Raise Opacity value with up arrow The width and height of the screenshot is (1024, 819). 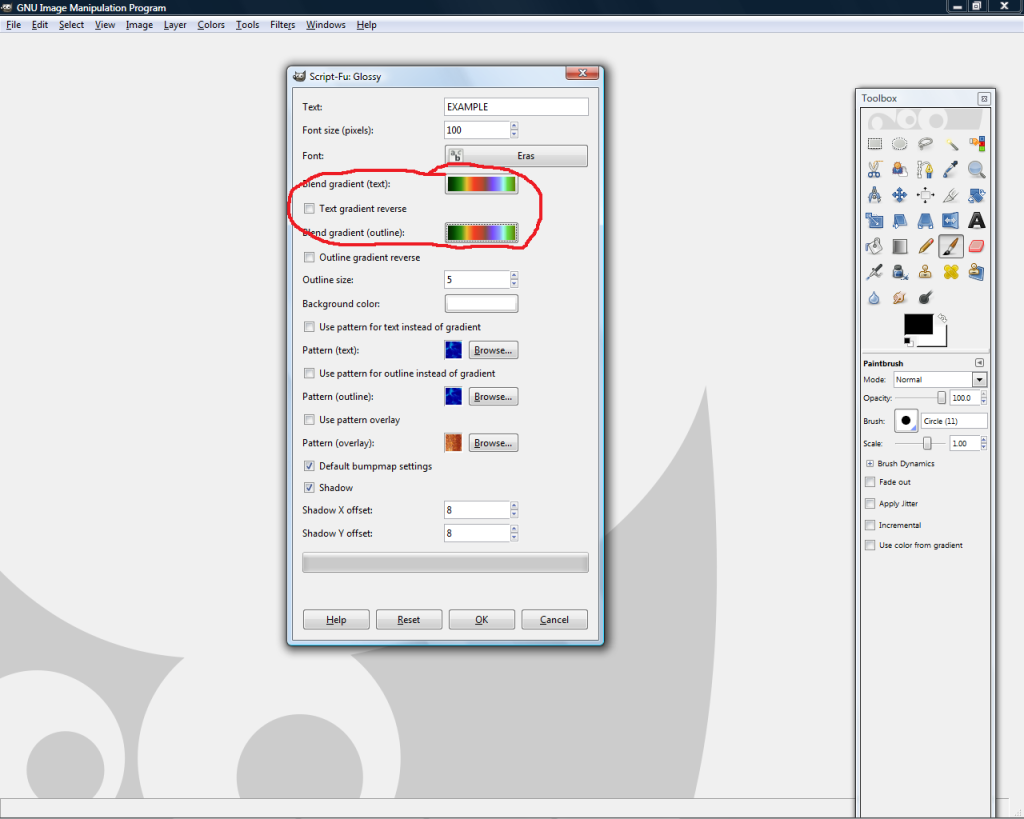(984, 394)
